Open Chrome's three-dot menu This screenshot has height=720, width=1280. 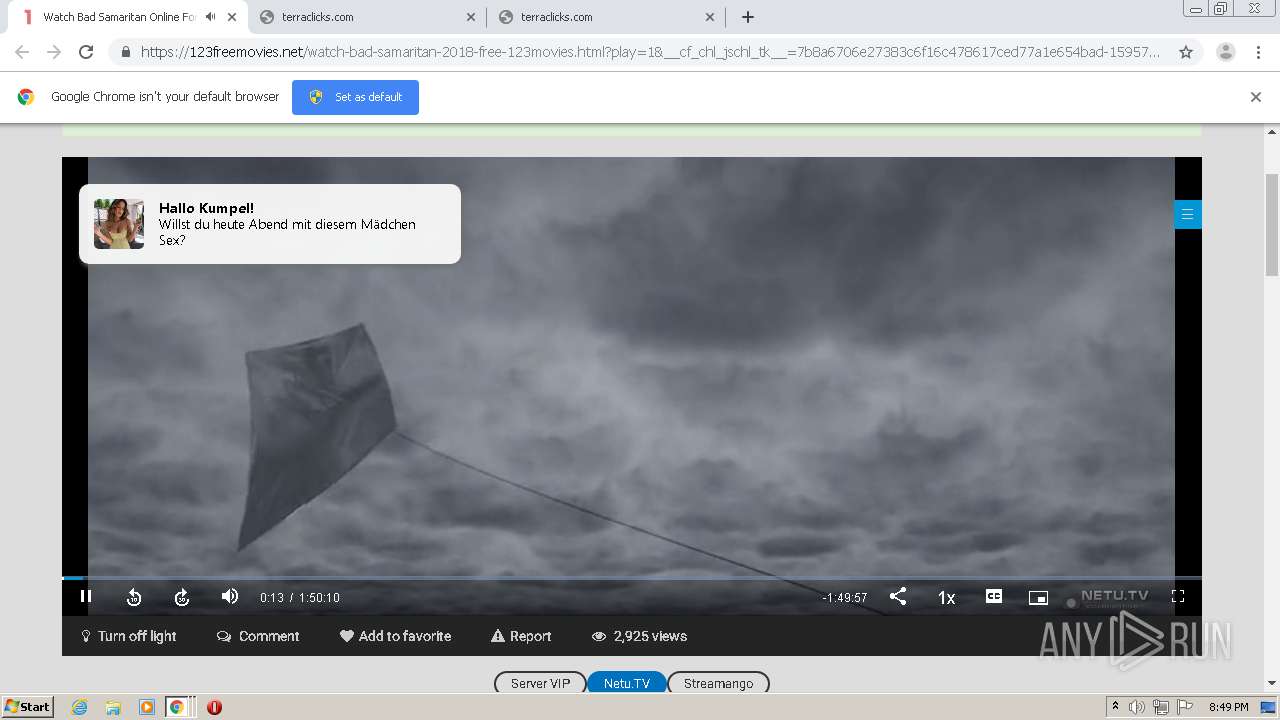tap(1258, 52)
